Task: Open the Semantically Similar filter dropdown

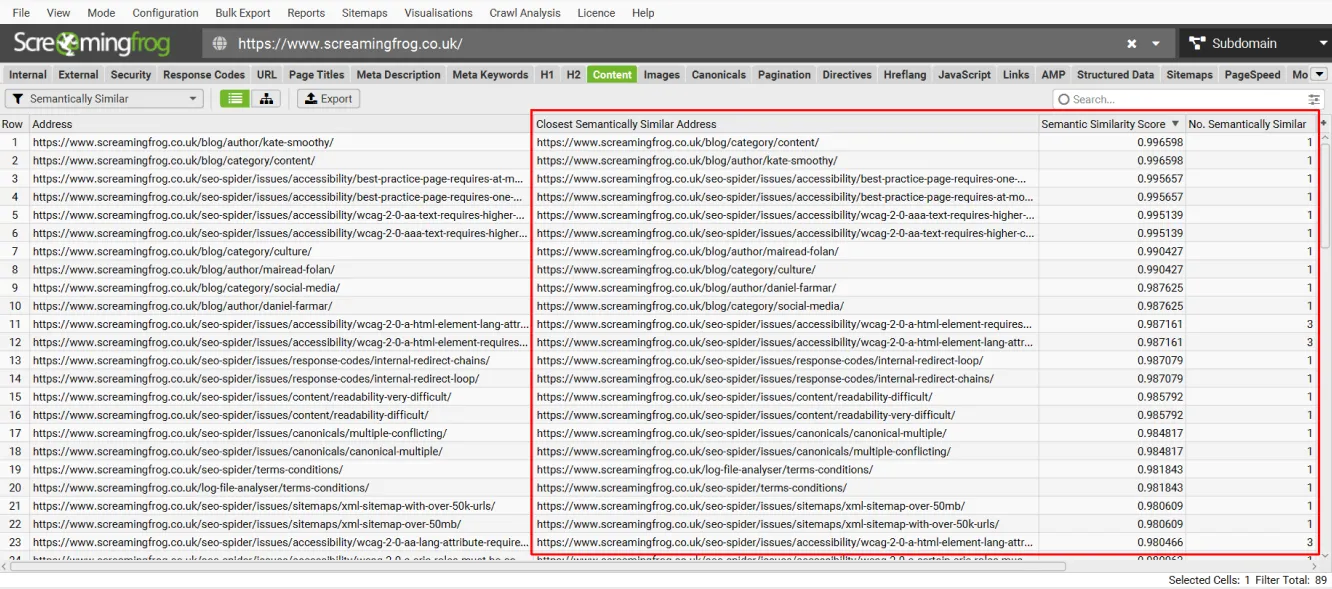Action: [x=193, y=98]
